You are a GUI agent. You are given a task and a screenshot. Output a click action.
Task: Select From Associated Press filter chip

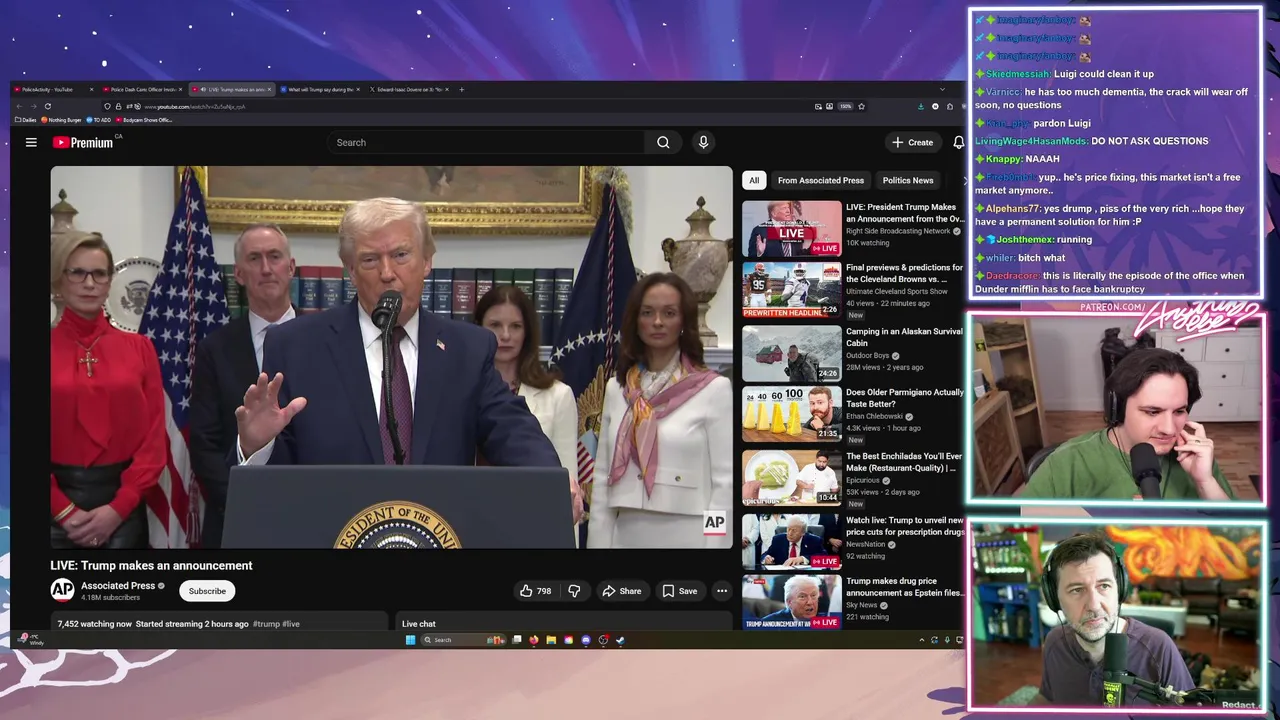click(x=820, y=180)
